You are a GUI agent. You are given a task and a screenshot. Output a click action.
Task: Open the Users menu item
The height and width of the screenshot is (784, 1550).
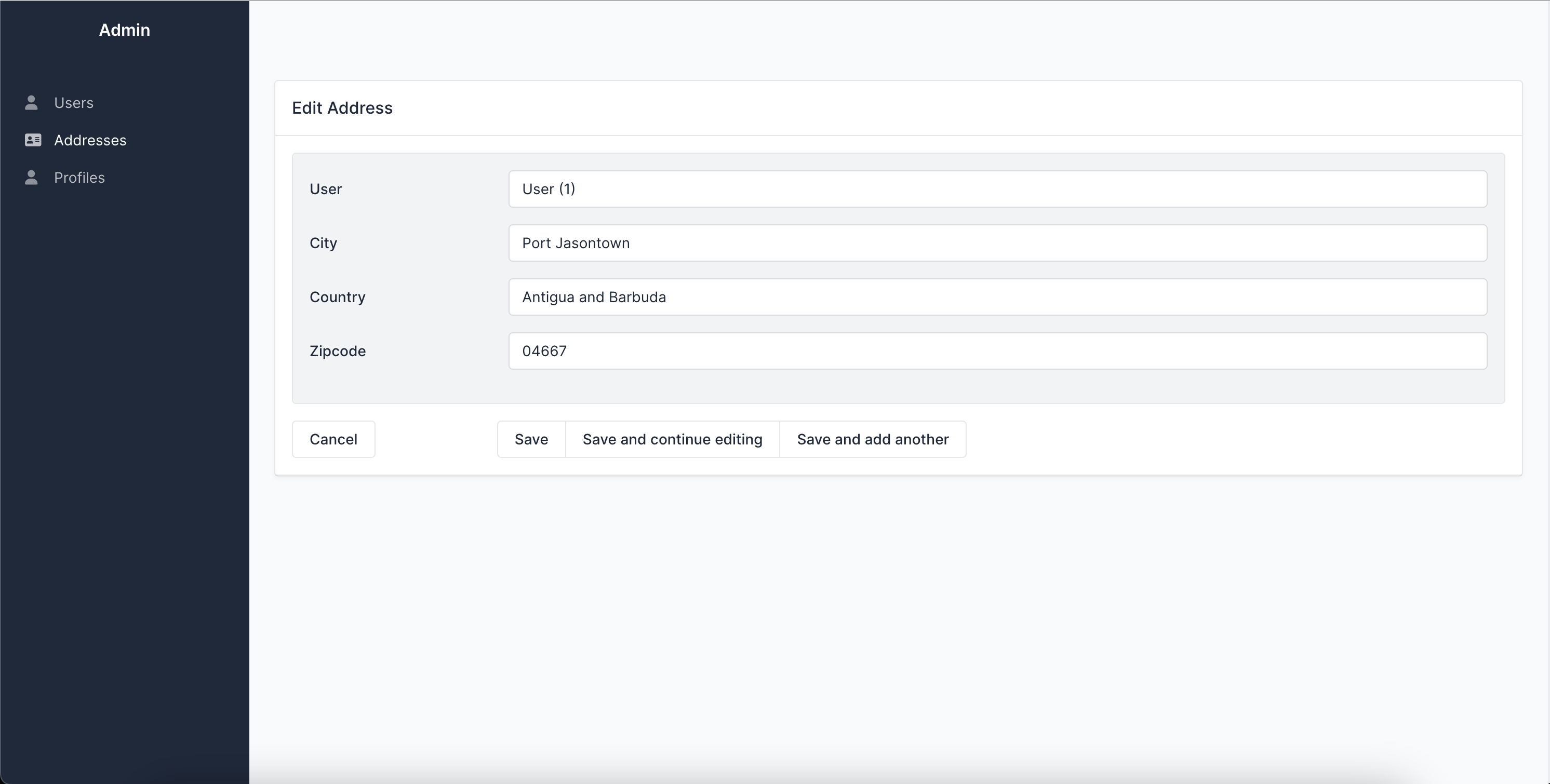click(73, 103)
